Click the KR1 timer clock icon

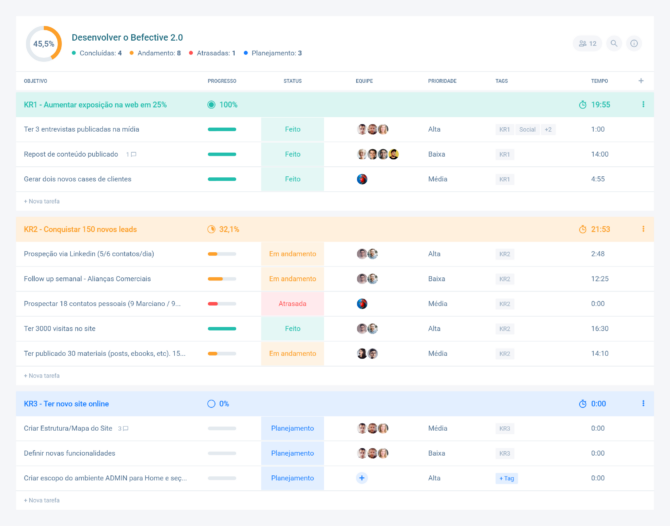pos(583,104)
